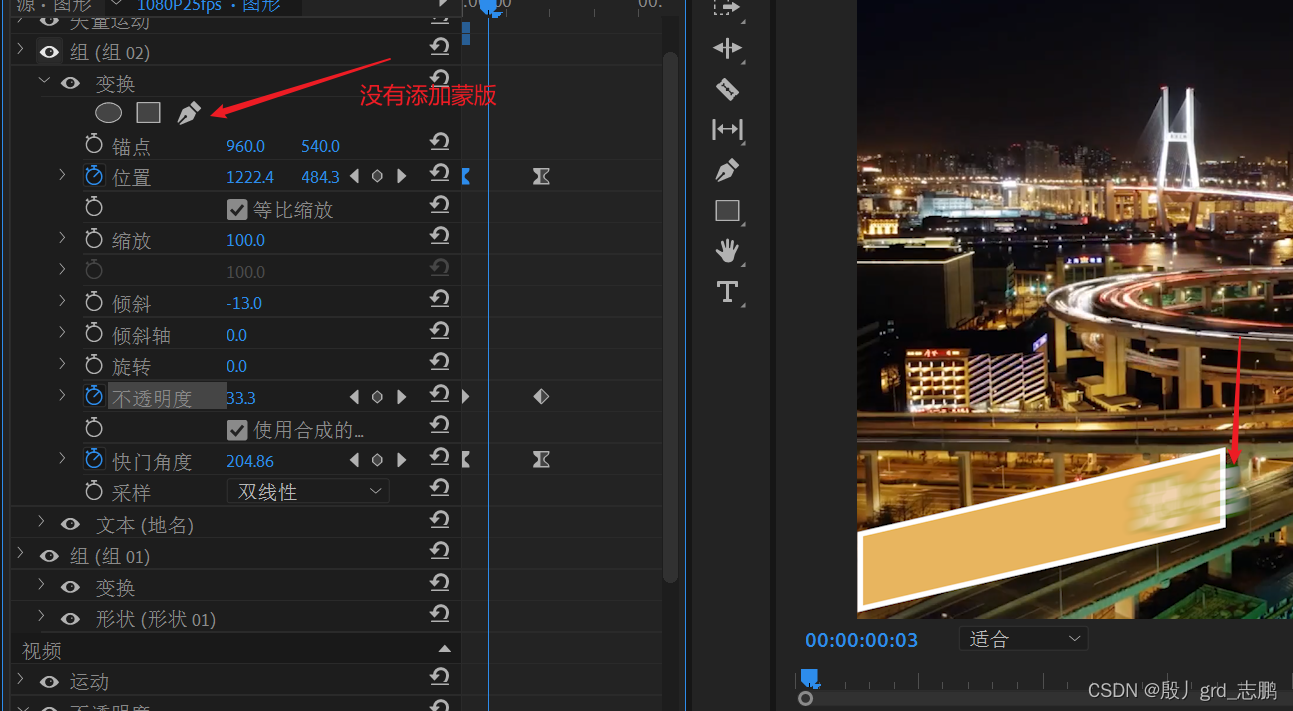Toggle 位置 animation stopwatch
This screenshot has height=711, width=1293.
point(94,176)
